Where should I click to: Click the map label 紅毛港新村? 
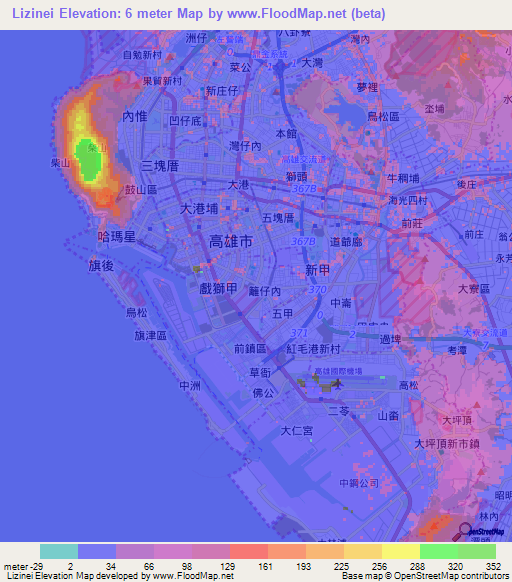point(313,349)
